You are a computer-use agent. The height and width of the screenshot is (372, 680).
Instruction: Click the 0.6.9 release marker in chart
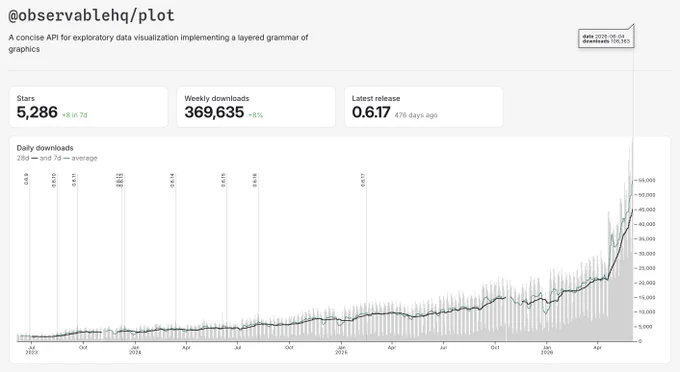pyautogui.click(x=26, y=179)
